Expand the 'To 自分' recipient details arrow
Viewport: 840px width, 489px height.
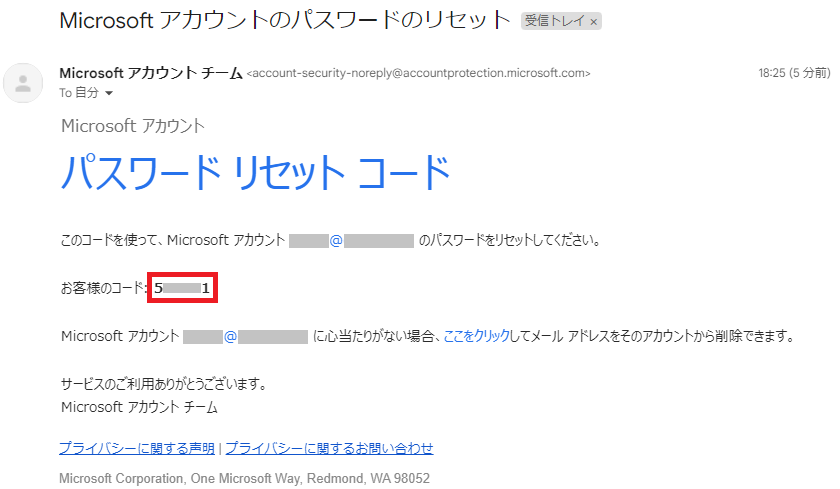point(109,93)
